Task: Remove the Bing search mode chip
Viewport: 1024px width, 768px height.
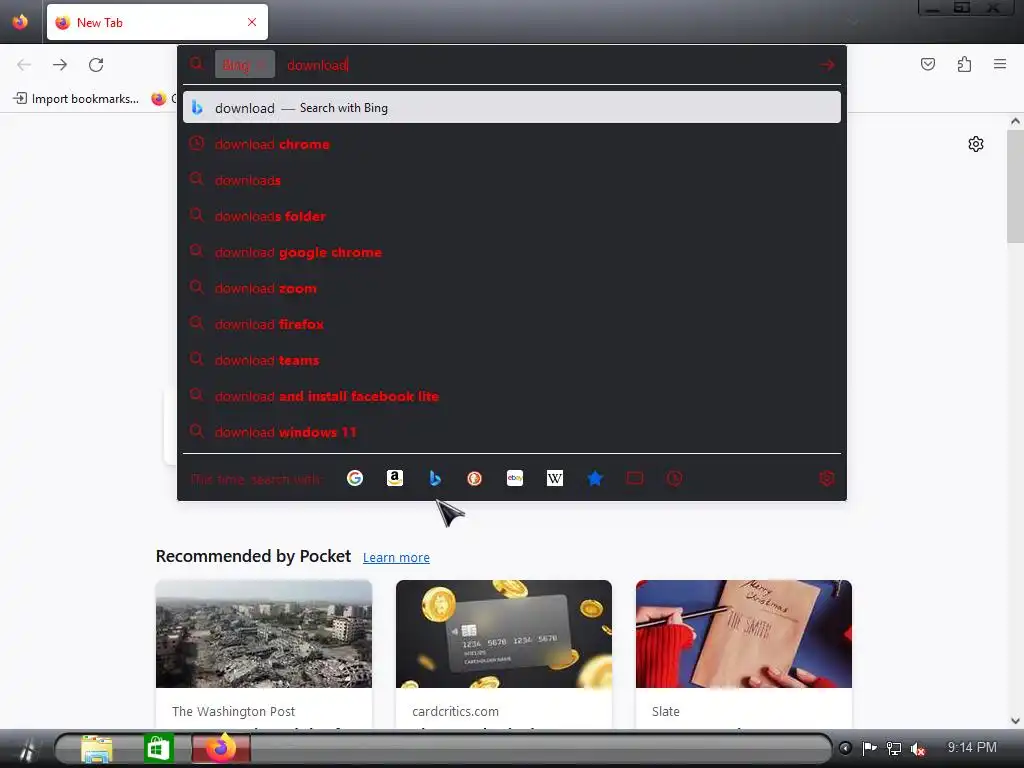Action: tap(261, 65)
